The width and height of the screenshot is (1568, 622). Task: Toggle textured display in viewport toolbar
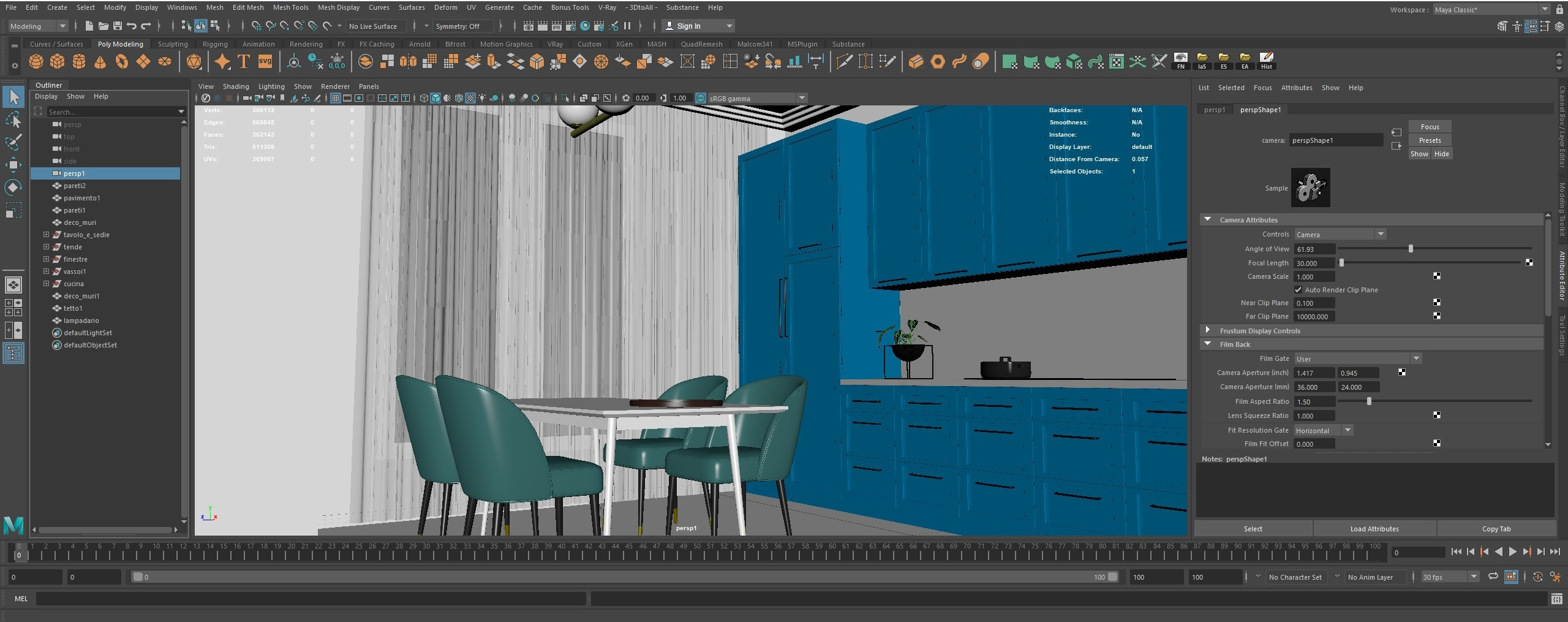[470, 98]
